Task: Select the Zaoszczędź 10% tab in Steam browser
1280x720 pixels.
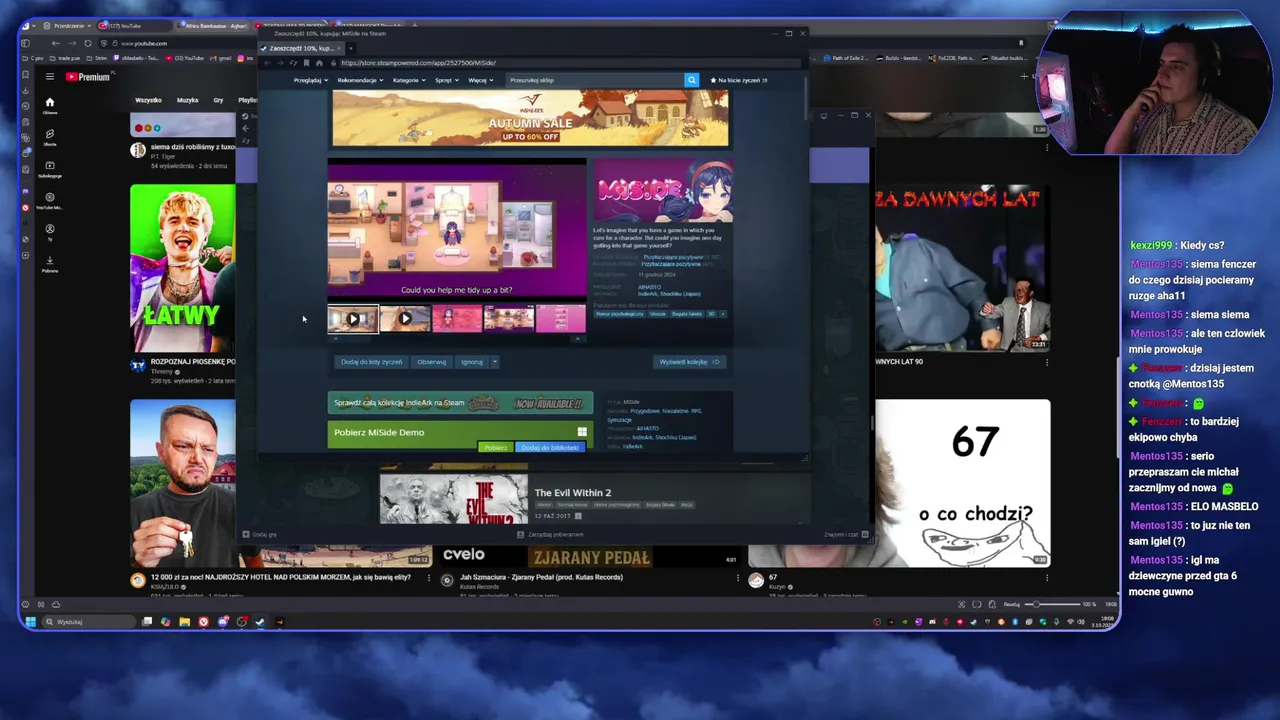Action: [304, 48]
